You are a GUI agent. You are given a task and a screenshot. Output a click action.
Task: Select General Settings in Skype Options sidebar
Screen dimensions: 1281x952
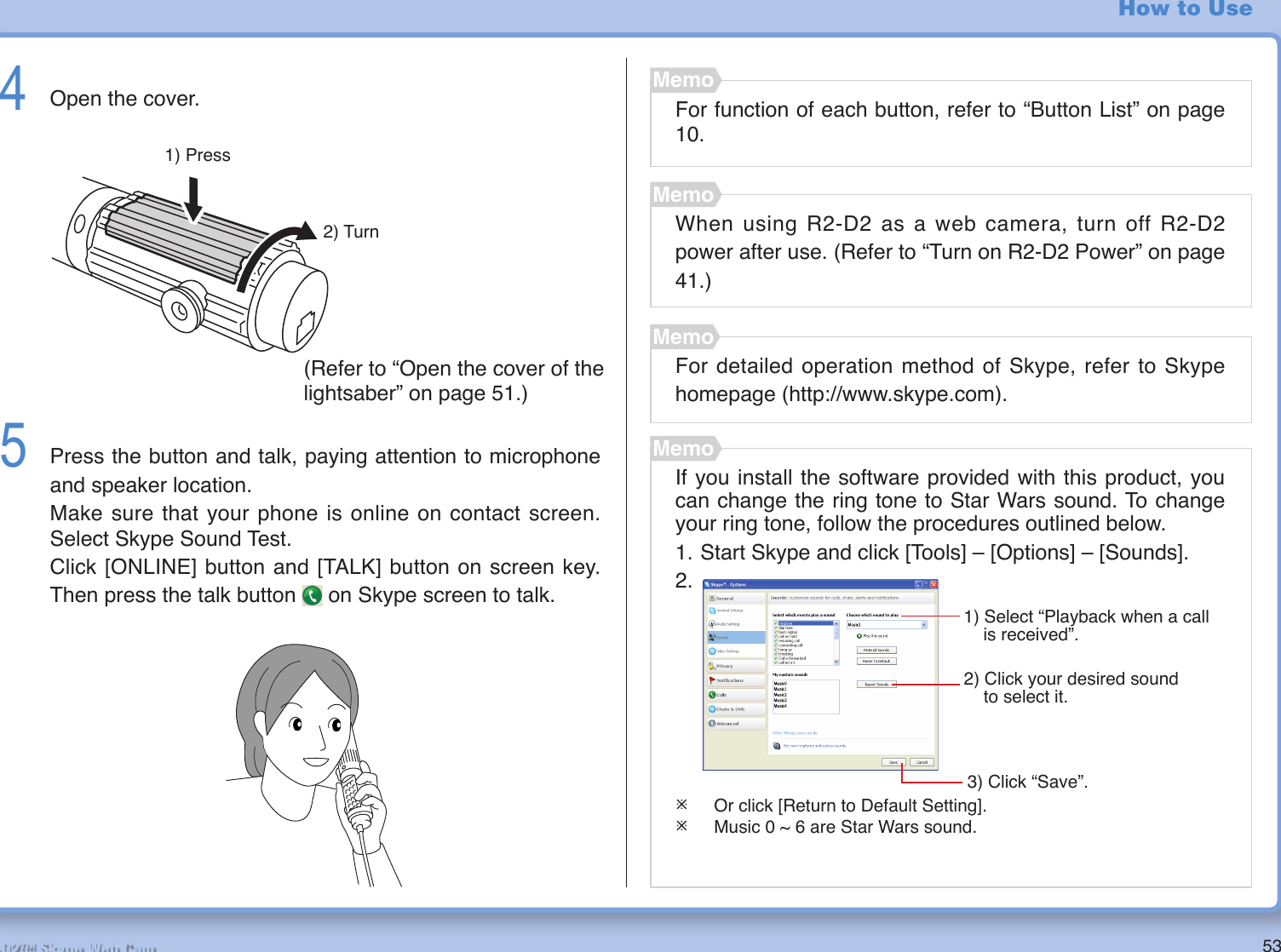tap(737, 611)
